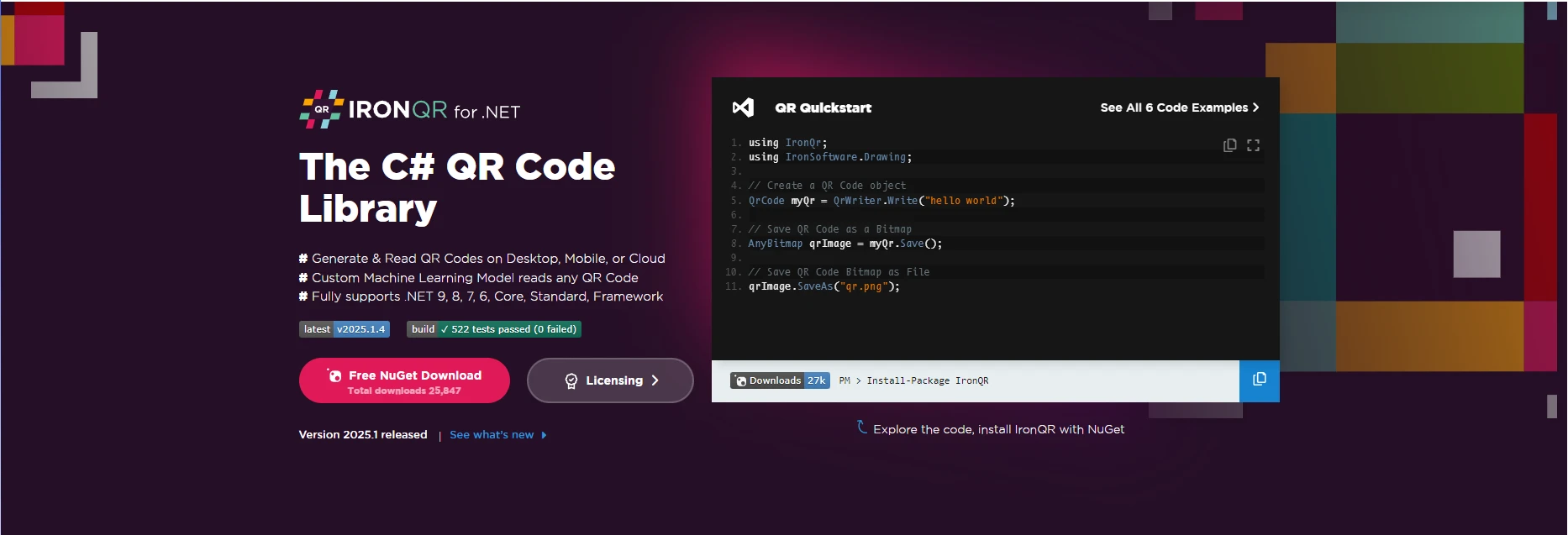
Task: Click the IRONQR for .NET brand text
Action: point(434,111)
